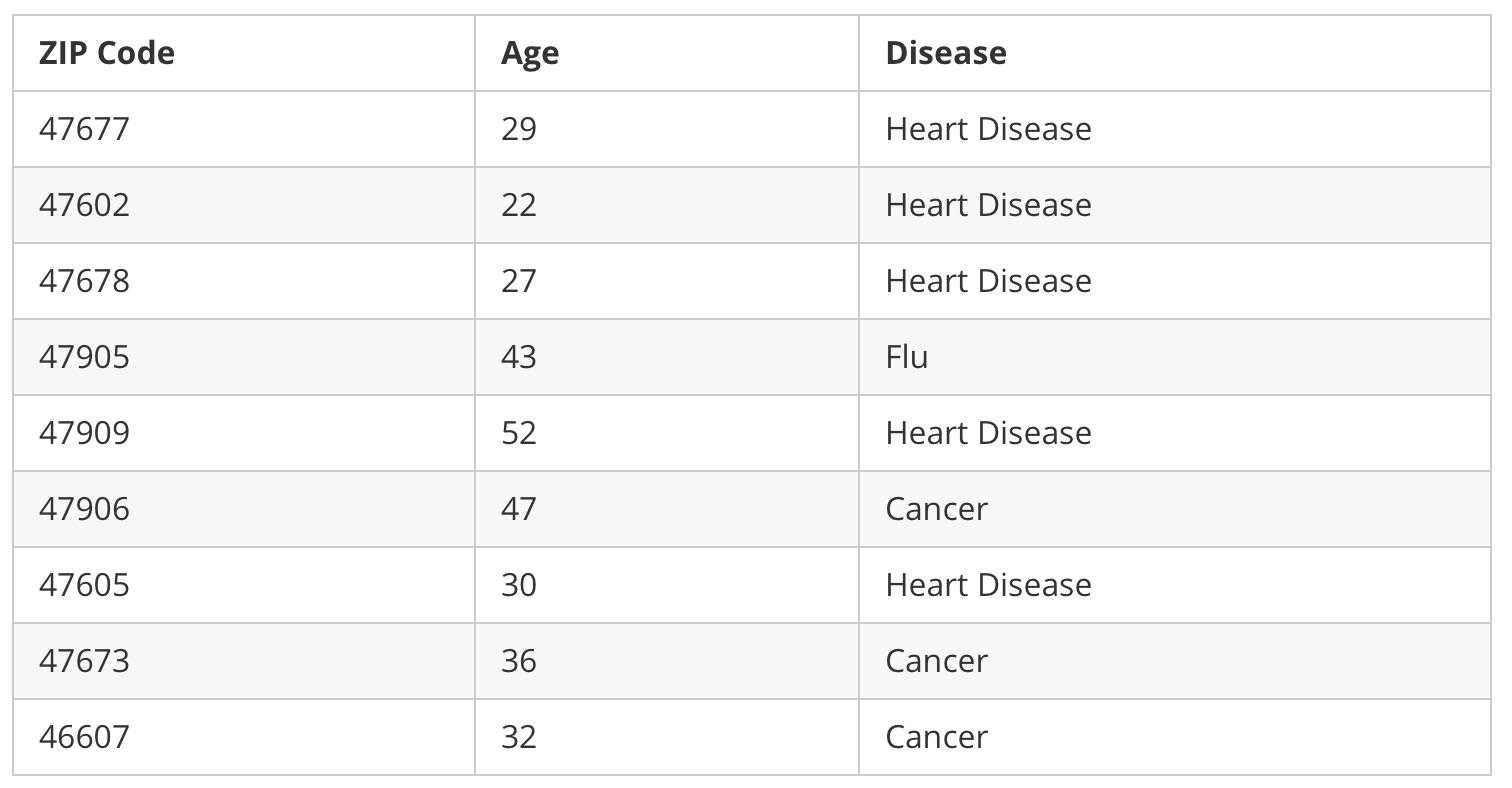Click Heart Disease in the 47605 row

(x=987, y=585)
